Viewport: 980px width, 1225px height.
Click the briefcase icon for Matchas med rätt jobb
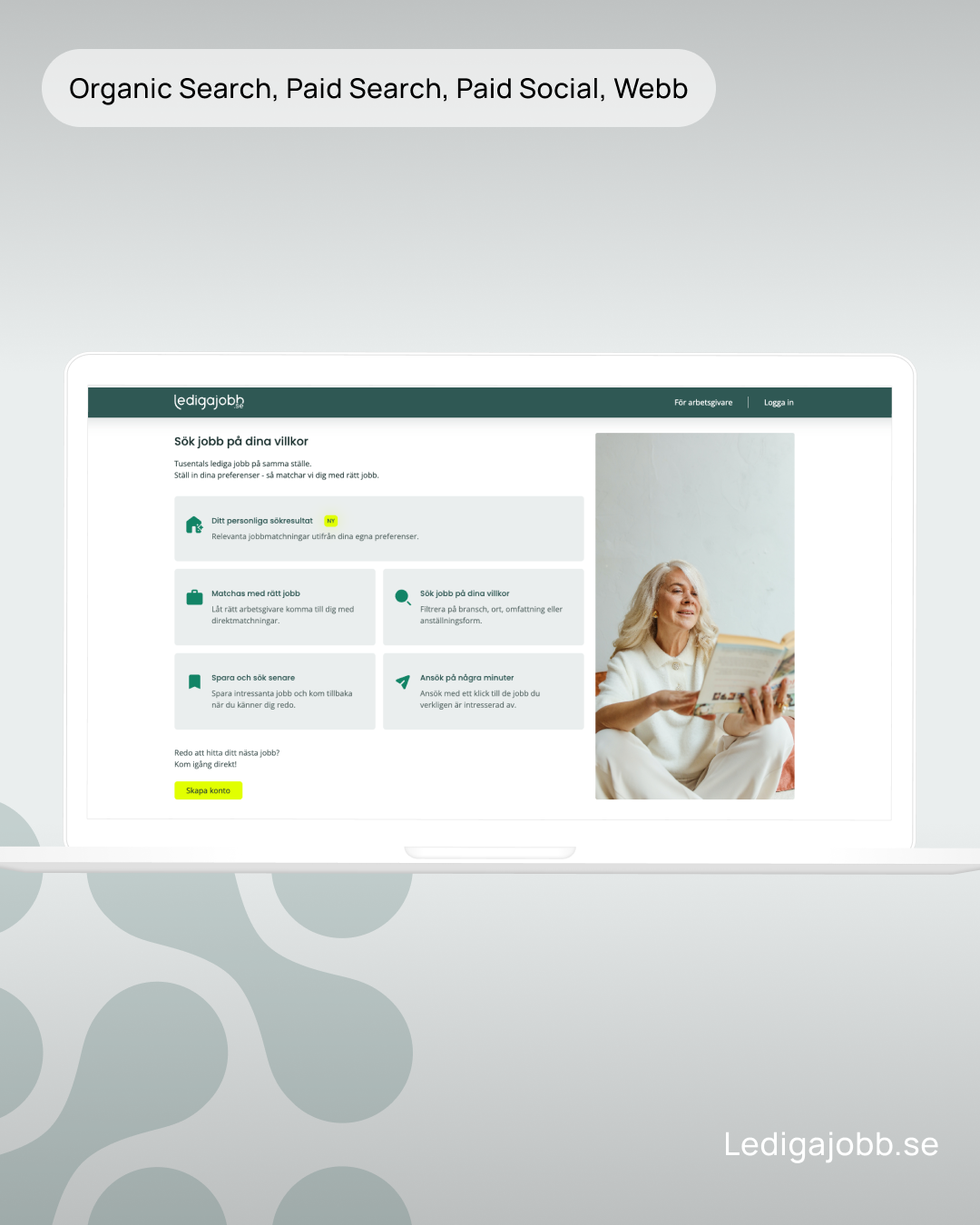194,597
